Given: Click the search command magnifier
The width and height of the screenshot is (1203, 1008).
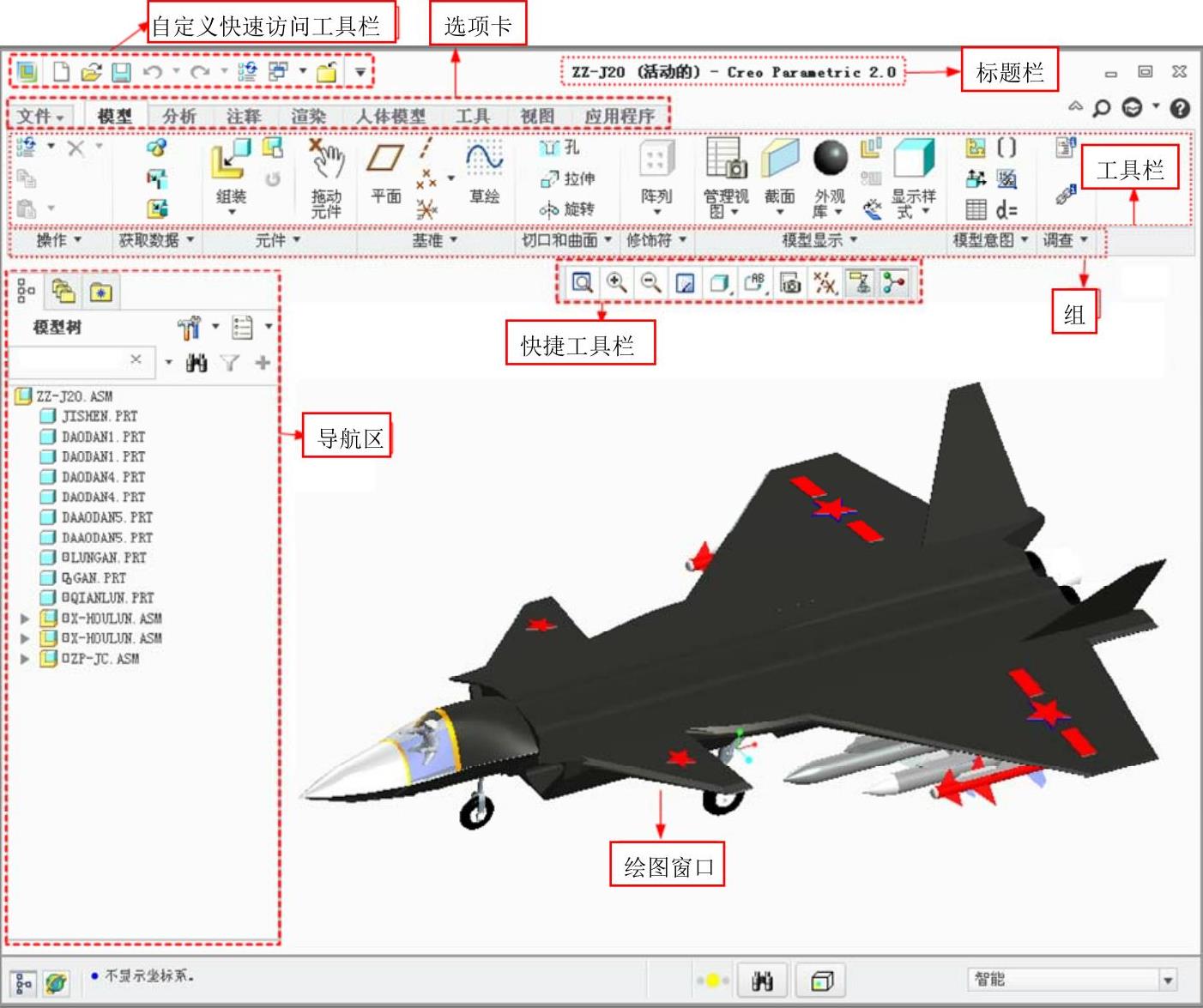Looking at the screenshot, I should click(1101, 108).
